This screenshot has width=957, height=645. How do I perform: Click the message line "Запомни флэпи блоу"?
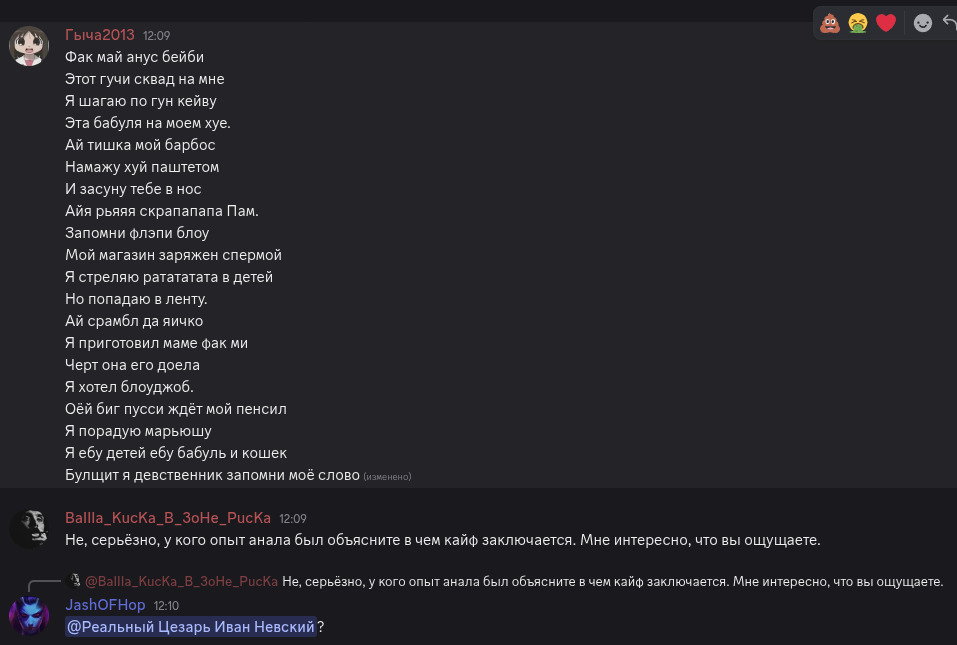coord(137,233)
